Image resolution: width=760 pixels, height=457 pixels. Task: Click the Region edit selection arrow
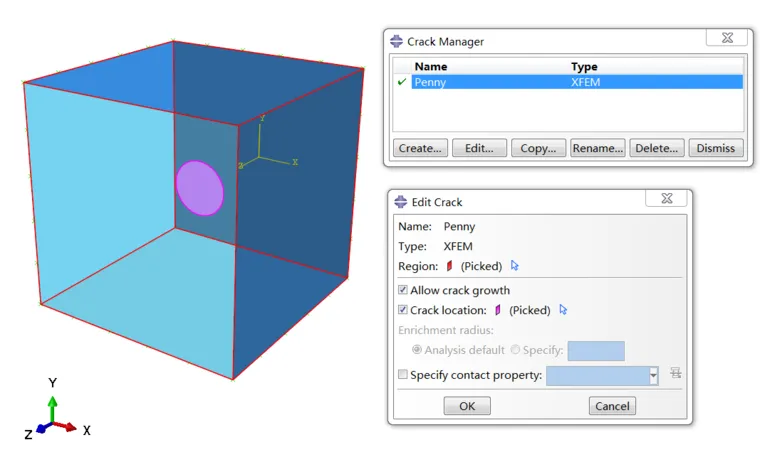pyautogui.click(x=515, y=266)
